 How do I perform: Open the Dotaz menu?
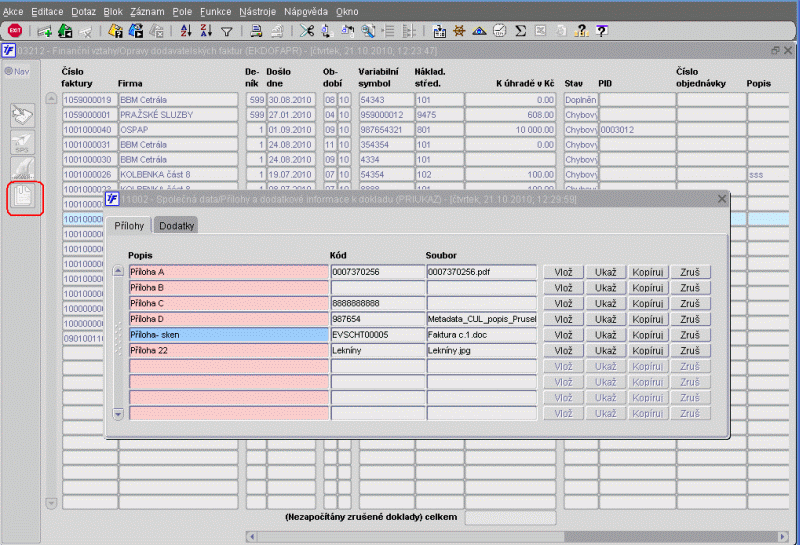coord(83,10)
